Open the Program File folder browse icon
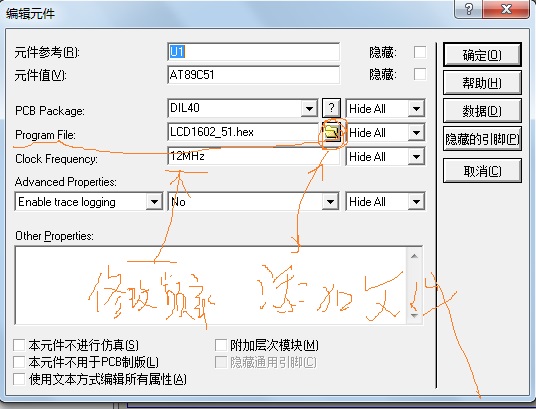This screenshot has height=409, width=536. (332, 132)
